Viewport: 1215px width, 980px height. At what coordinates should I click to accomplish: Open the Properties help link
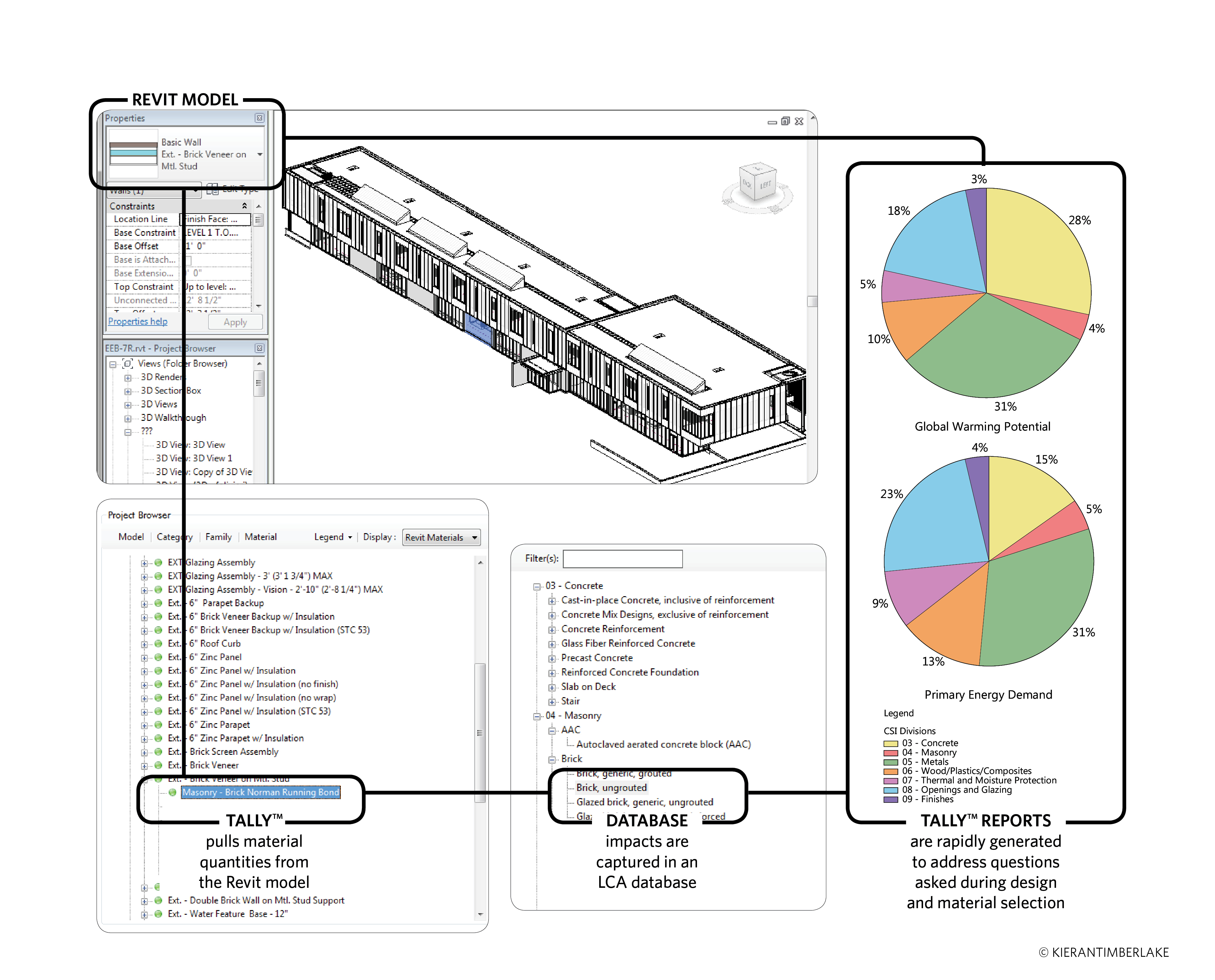tap(138, 321)
